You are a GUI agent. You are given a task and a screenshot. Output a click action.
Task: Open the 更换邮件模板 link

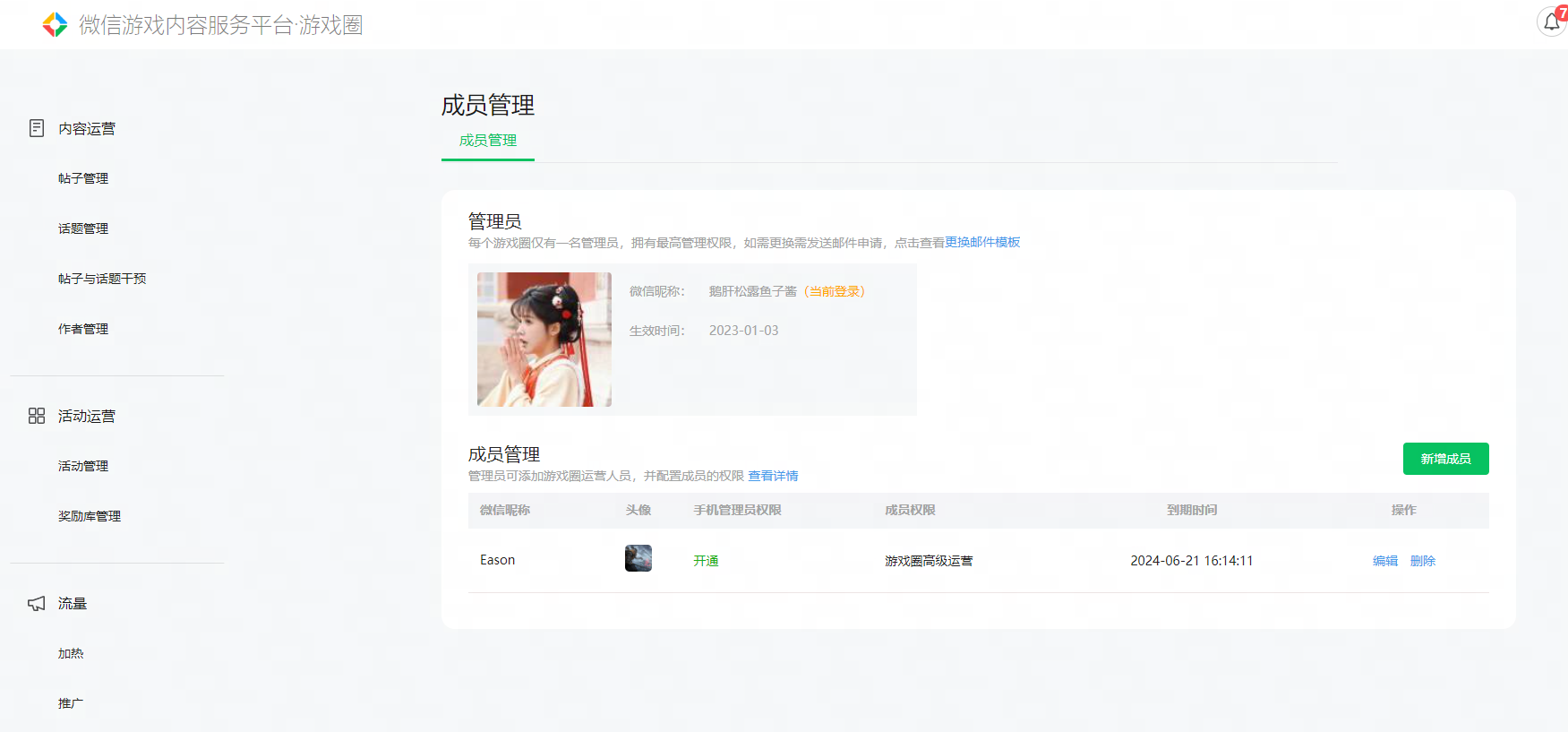tap(982, 242)
